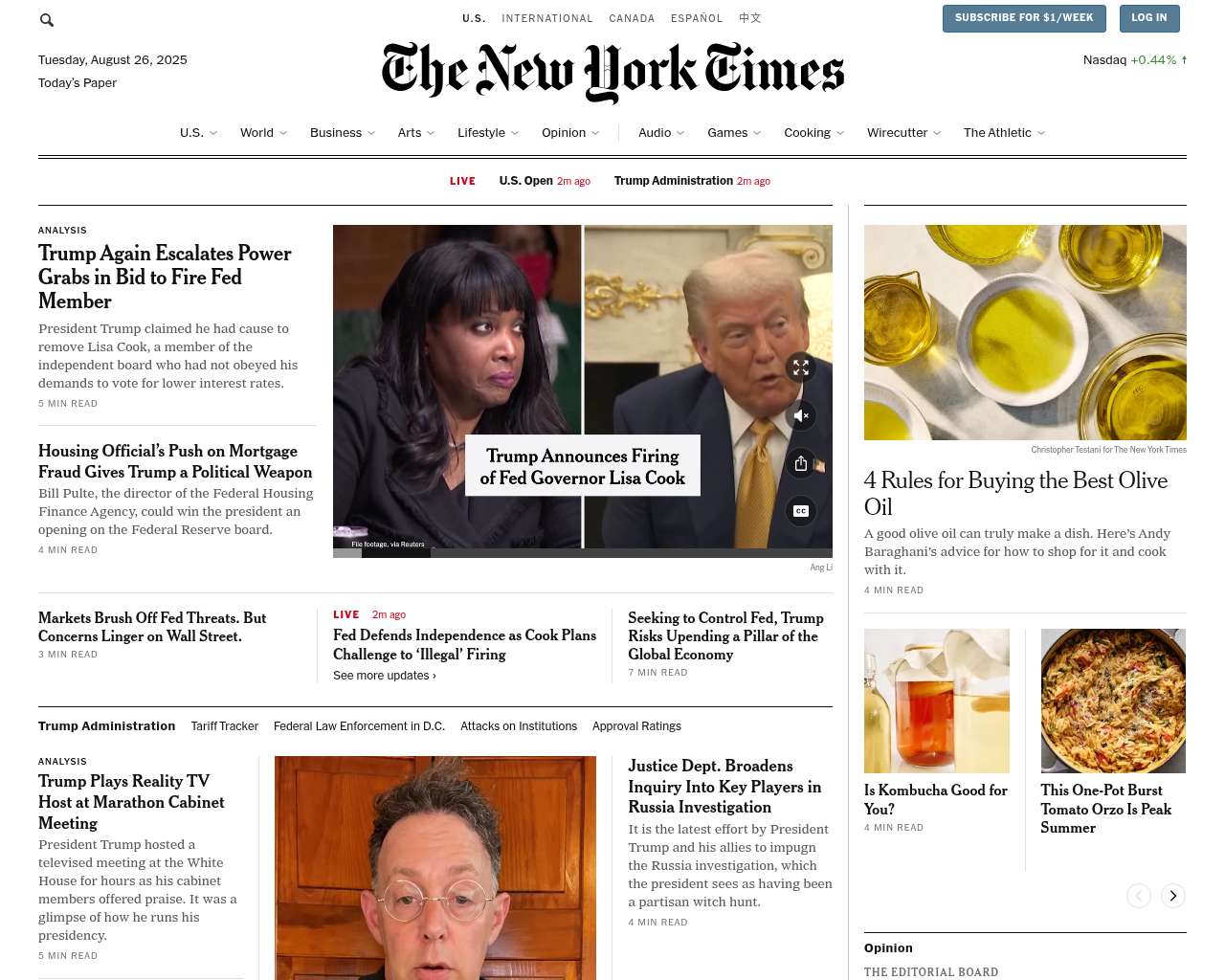Open the search magnifier icon
The height and width of the screenshot is (980, 1225).
point(46,19)
